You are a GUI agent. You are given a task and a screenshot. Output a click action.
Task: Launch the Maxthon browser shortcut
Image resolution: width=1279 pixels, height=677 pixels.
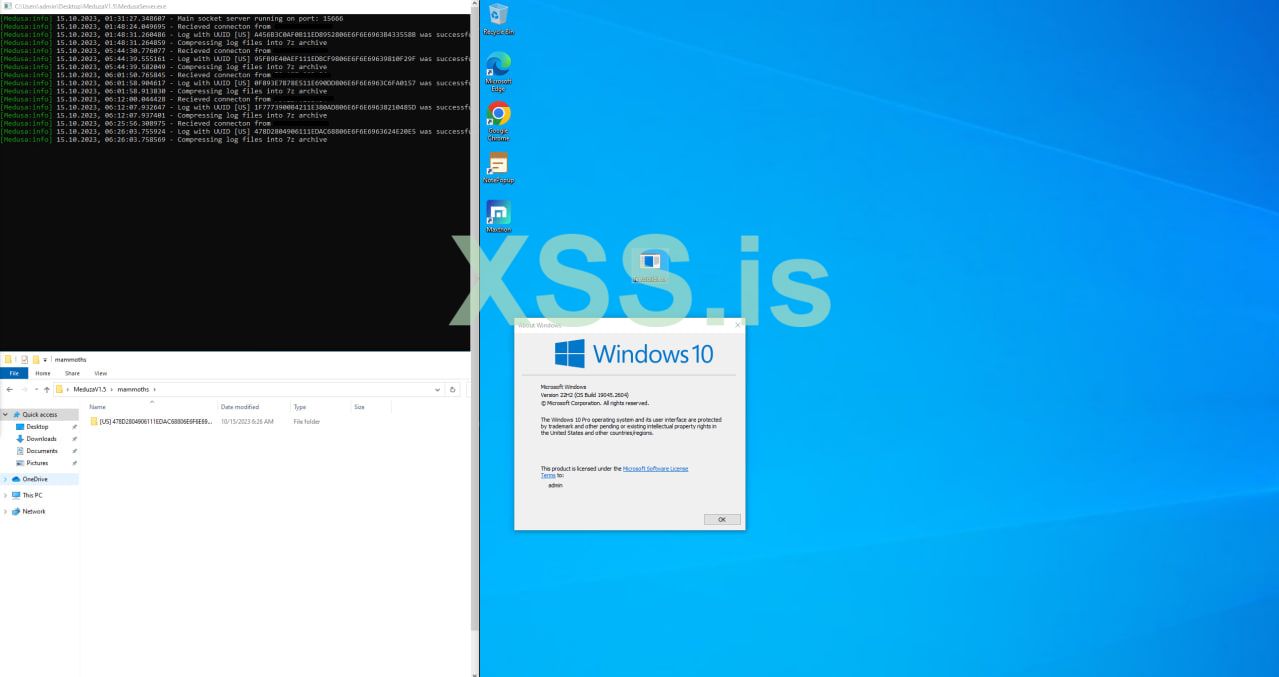(498, 212)
